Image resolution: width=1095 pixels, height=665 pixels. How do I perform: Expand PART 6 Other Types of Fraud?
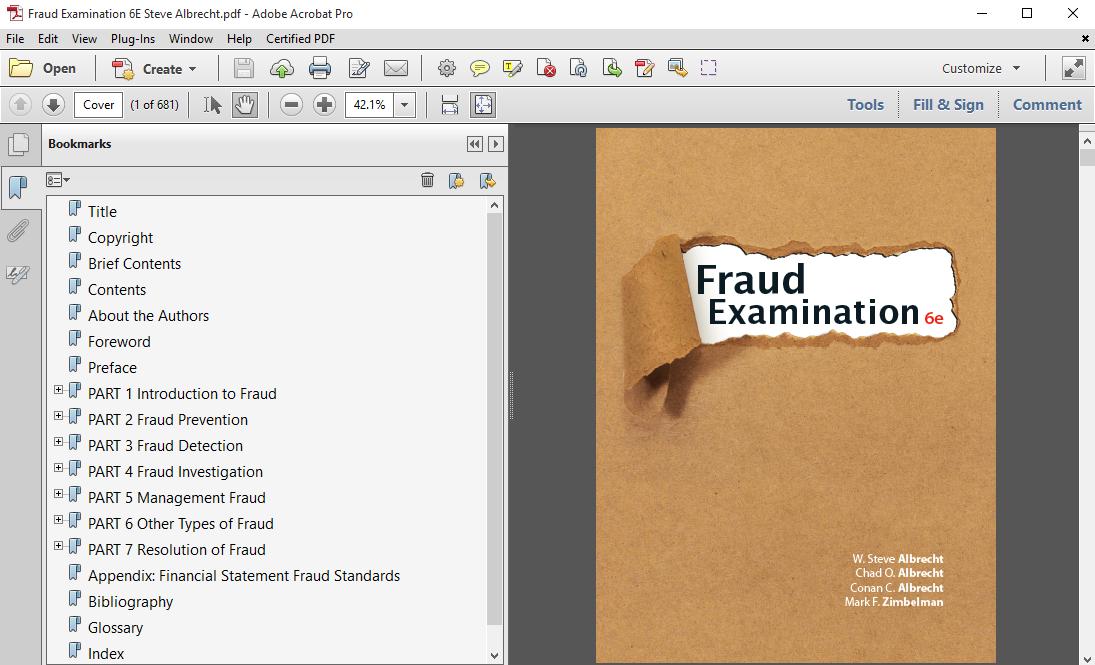59,519
